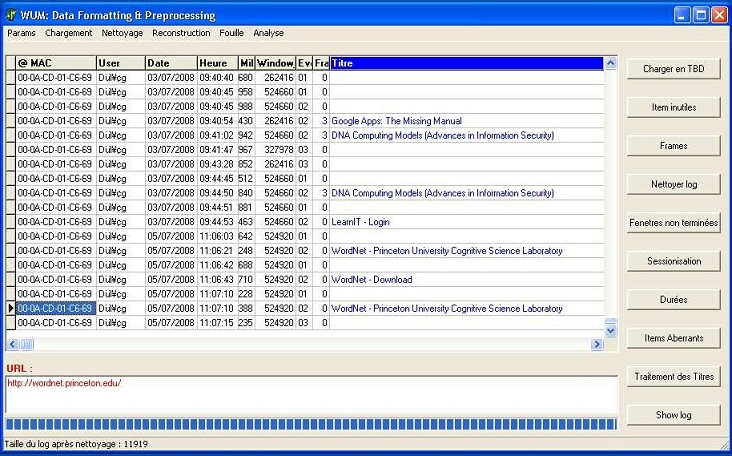Click the WUM application title bar icon
The width and height of the screenshot is (732, 456).
pos(11,14)
